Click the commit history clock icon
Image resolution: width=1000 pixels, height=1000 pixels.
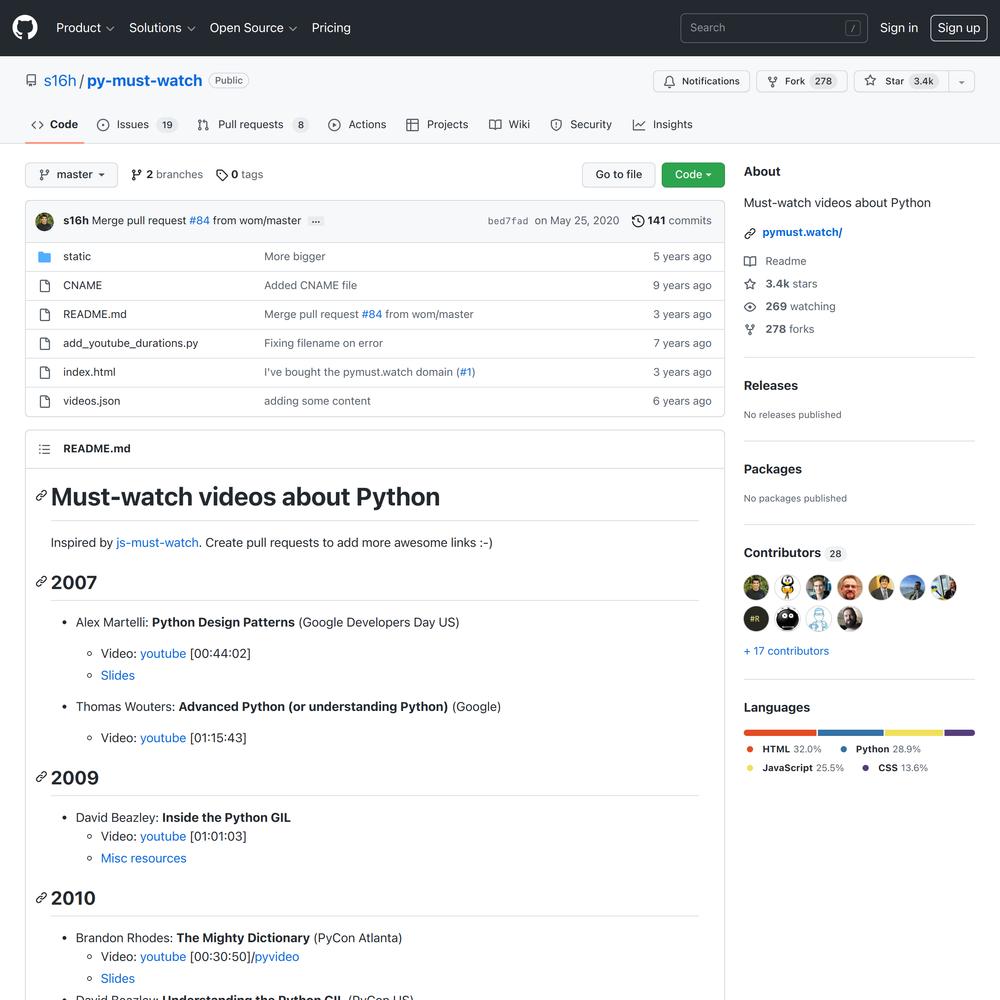point(638,221)
